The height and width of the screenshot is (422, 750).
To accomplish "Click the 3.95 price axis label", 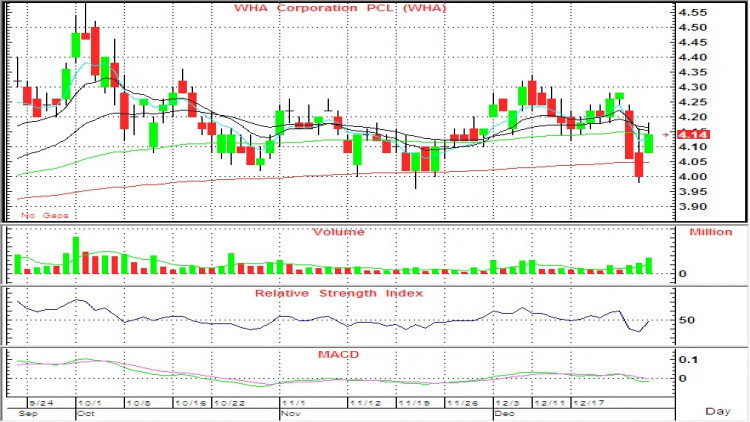I will click(x=693, y=191).
